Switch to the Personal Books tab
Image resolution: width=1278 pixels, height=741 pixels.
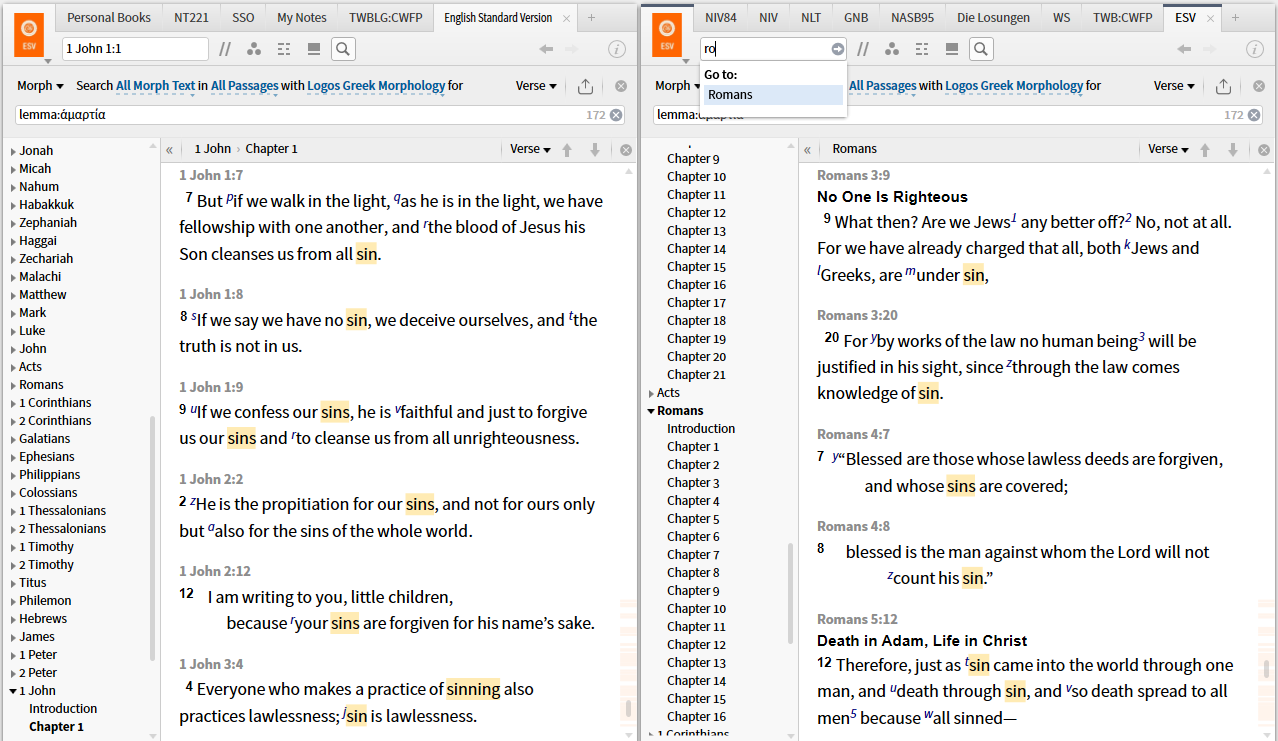[x=110, y=17]
